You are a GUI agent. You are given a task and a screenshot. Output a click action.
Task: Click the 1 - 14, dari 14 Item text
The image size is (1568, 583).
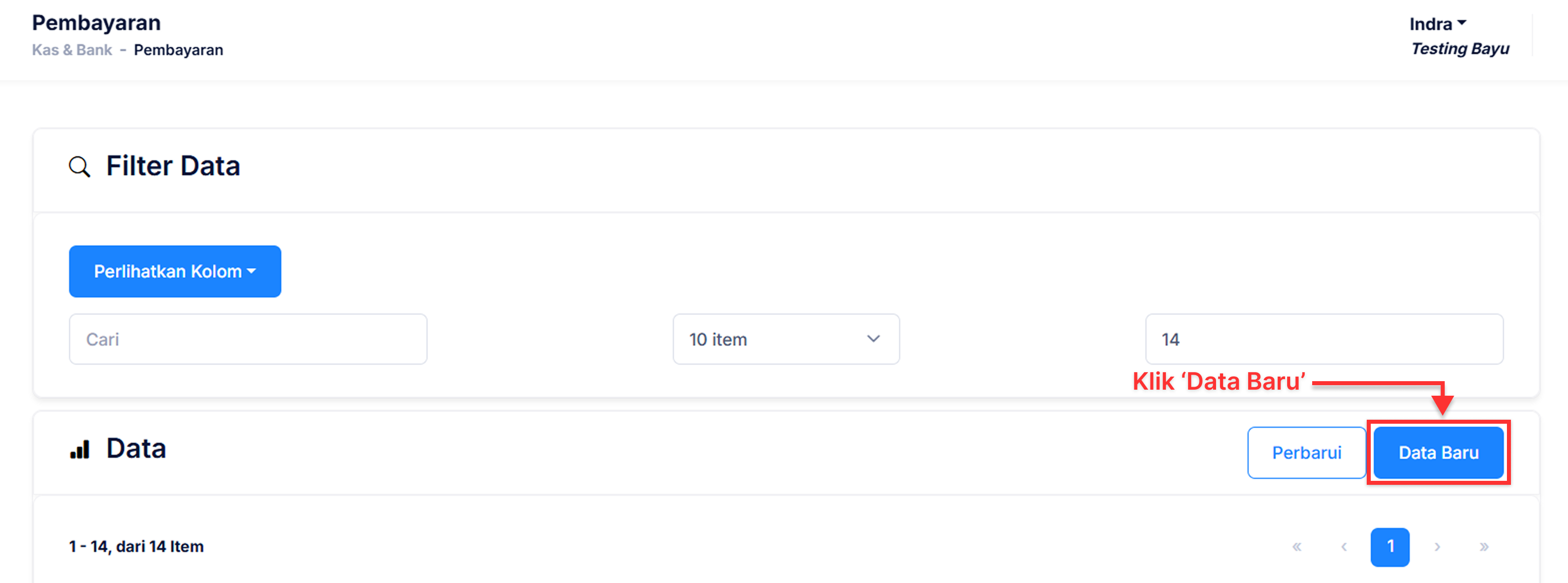click(136, 546)
